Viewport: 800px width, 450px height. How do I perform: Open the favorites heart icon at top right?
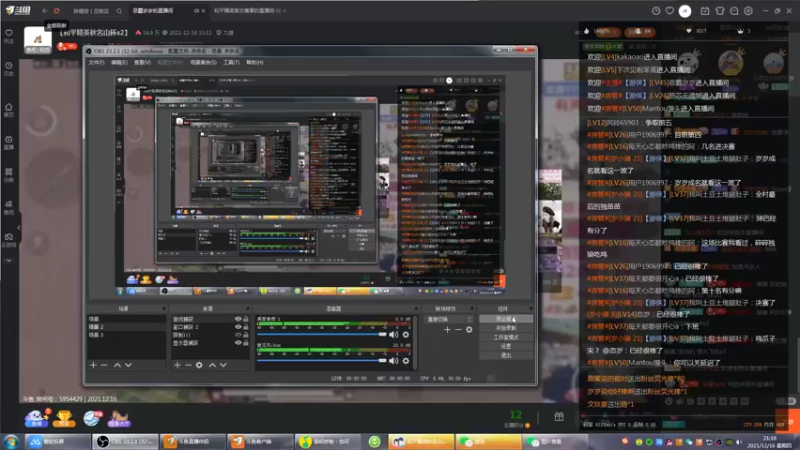tap(670, 11)
